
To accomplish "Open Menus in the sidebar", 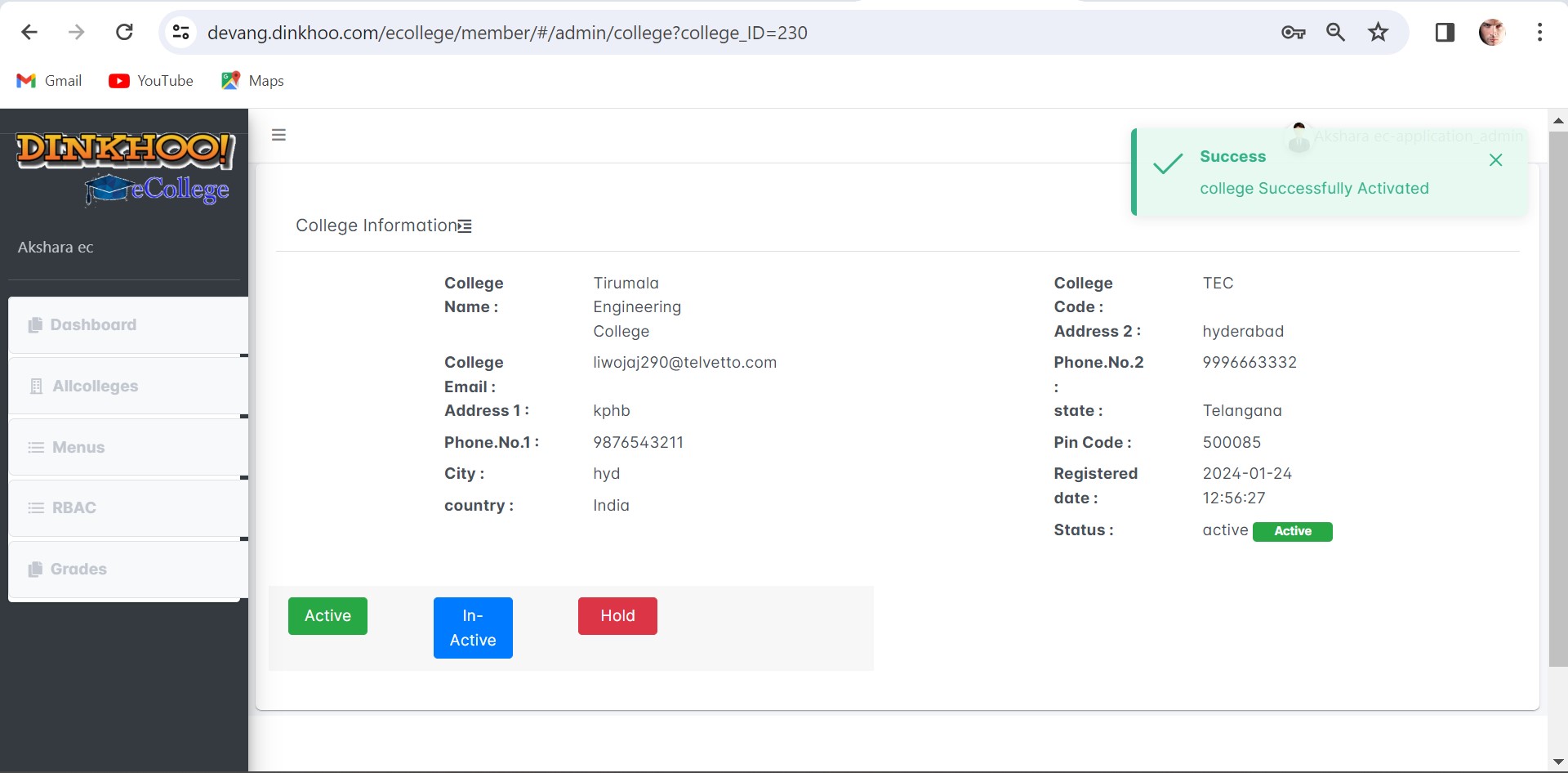I will 128,447.
